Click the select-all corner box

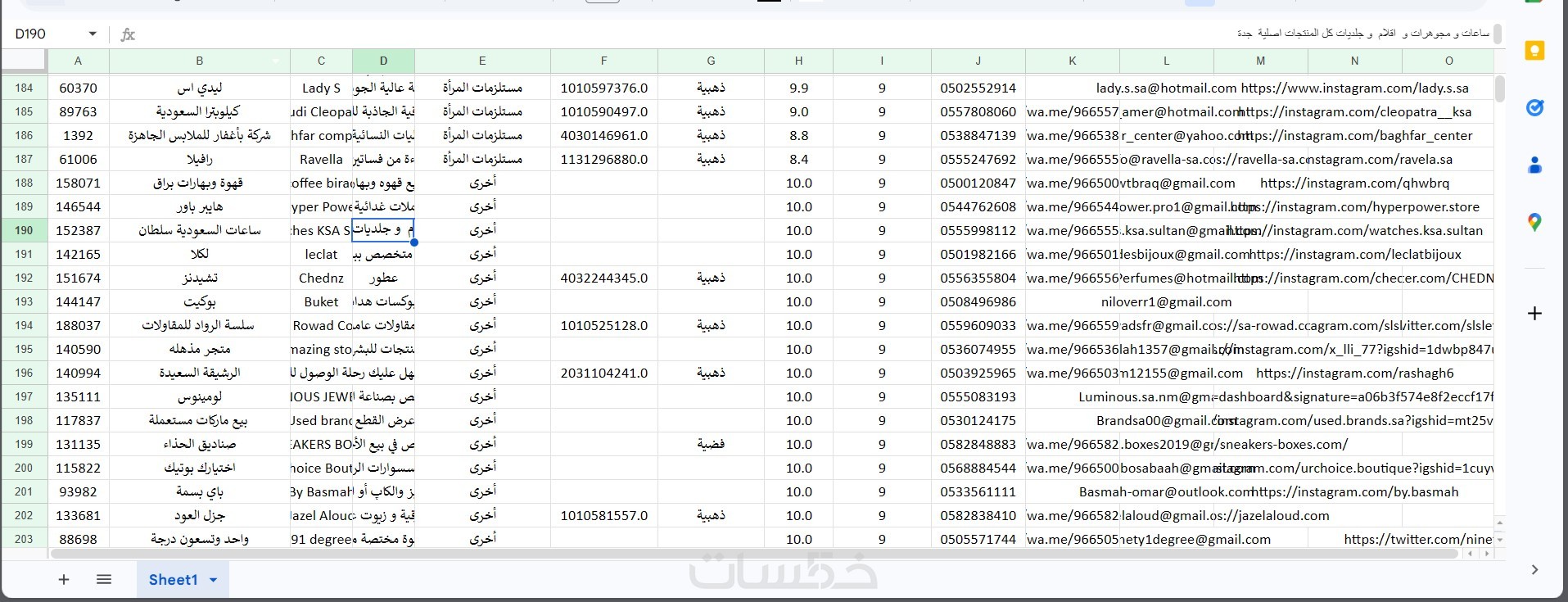pos(24,61)
